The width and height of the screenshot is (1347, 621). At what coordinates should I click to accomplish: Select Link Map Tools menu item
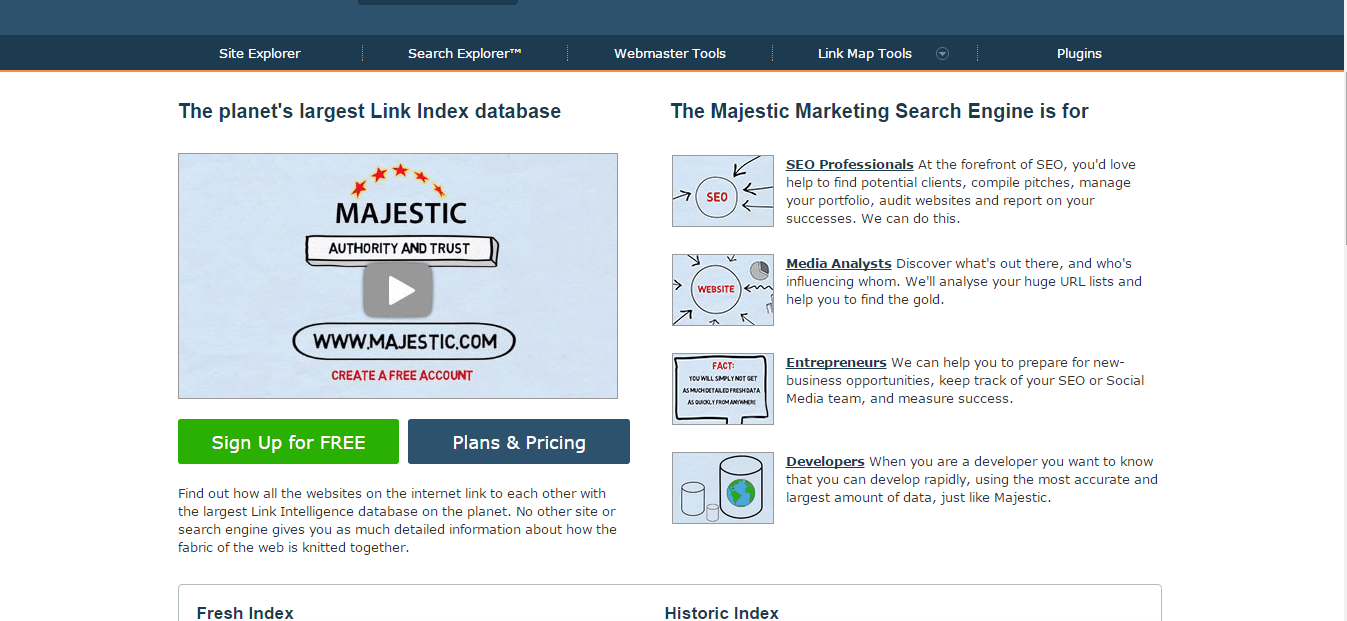pyautogui.click(x=865, y=54)
